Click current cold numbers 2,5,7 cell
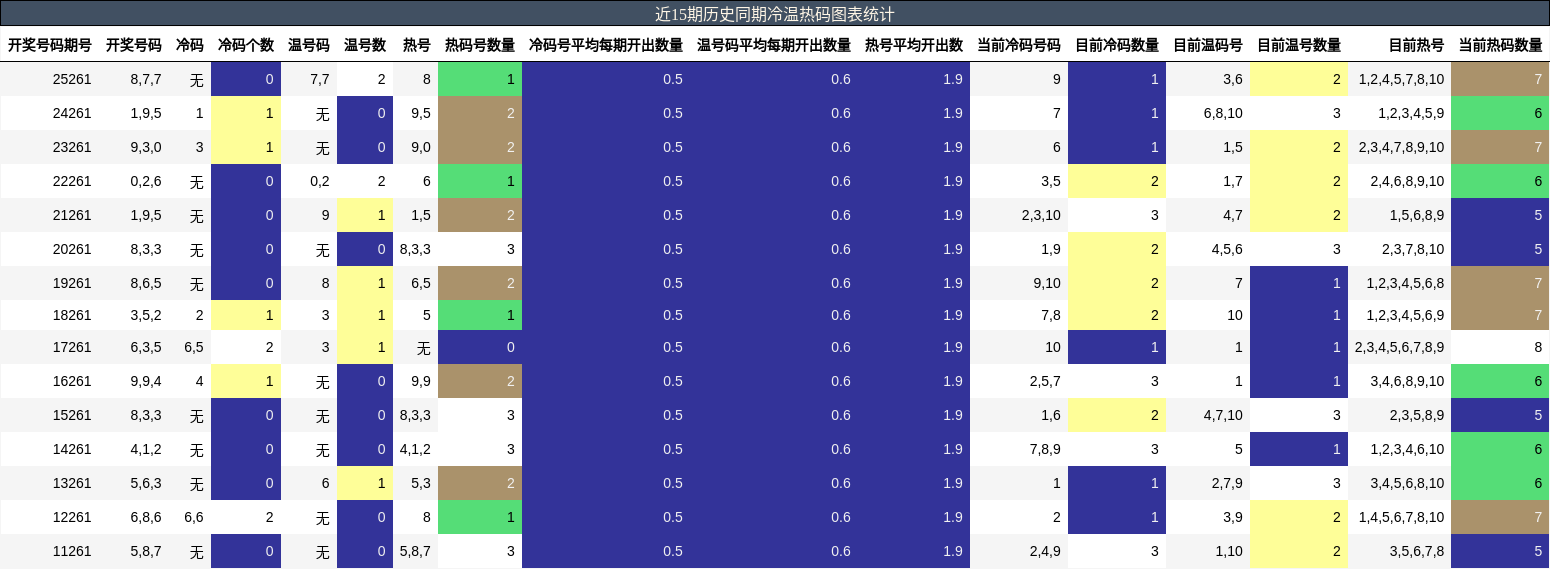 tap(1045, 381)
